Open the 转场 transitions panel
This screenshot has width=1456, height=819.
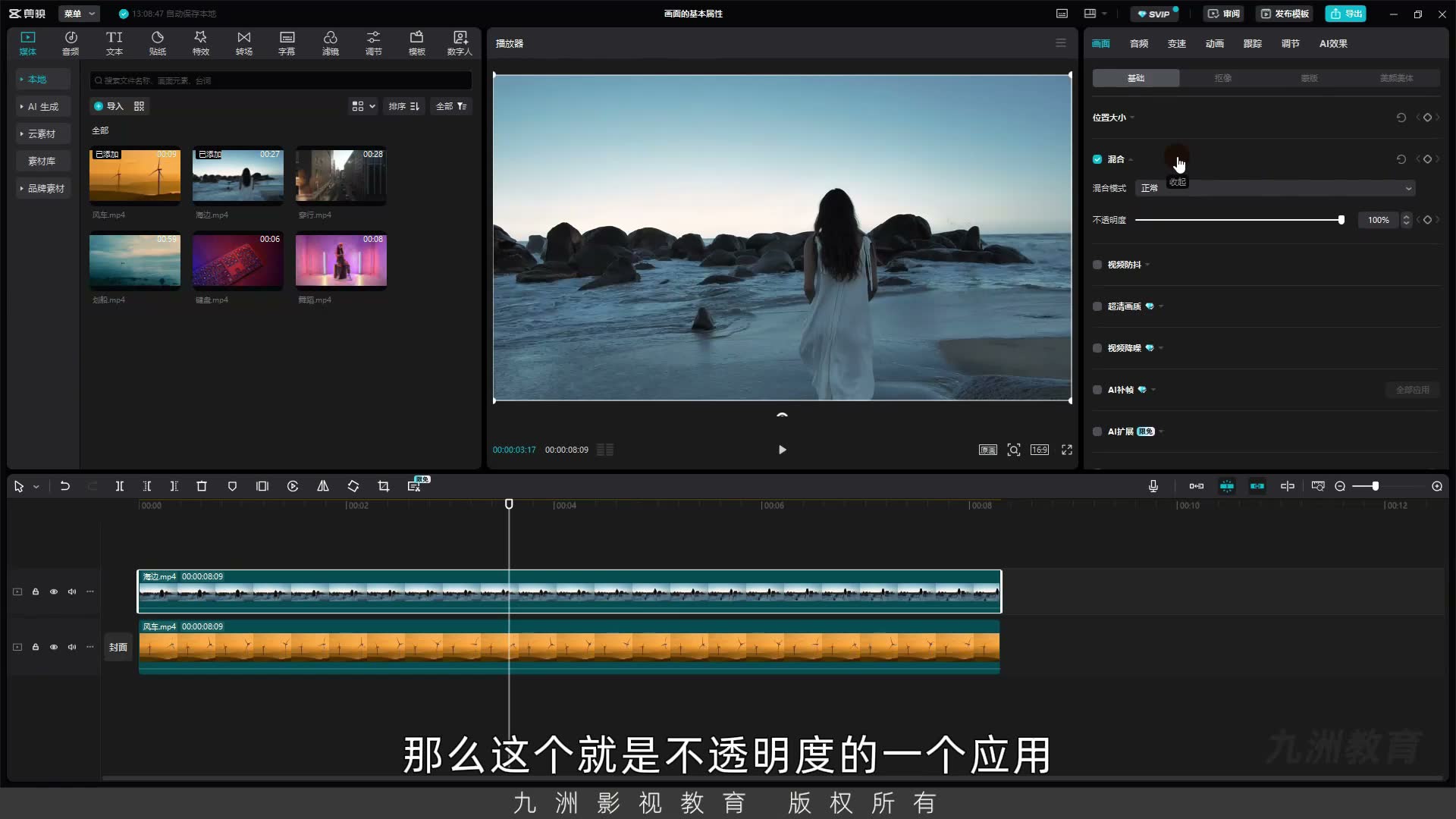(243, 43)
